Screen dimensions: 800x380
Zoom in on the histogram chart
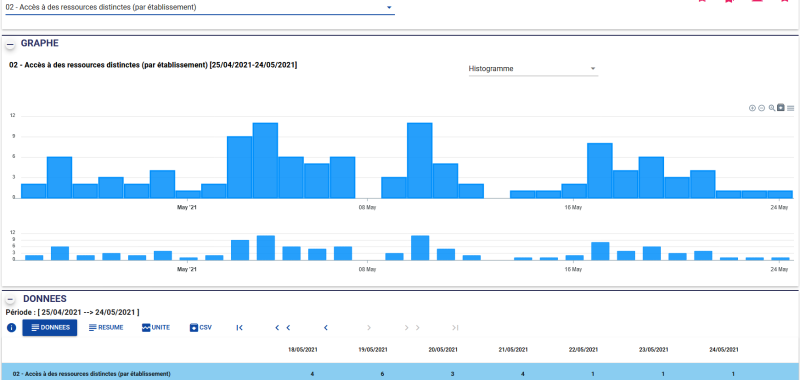752,108
